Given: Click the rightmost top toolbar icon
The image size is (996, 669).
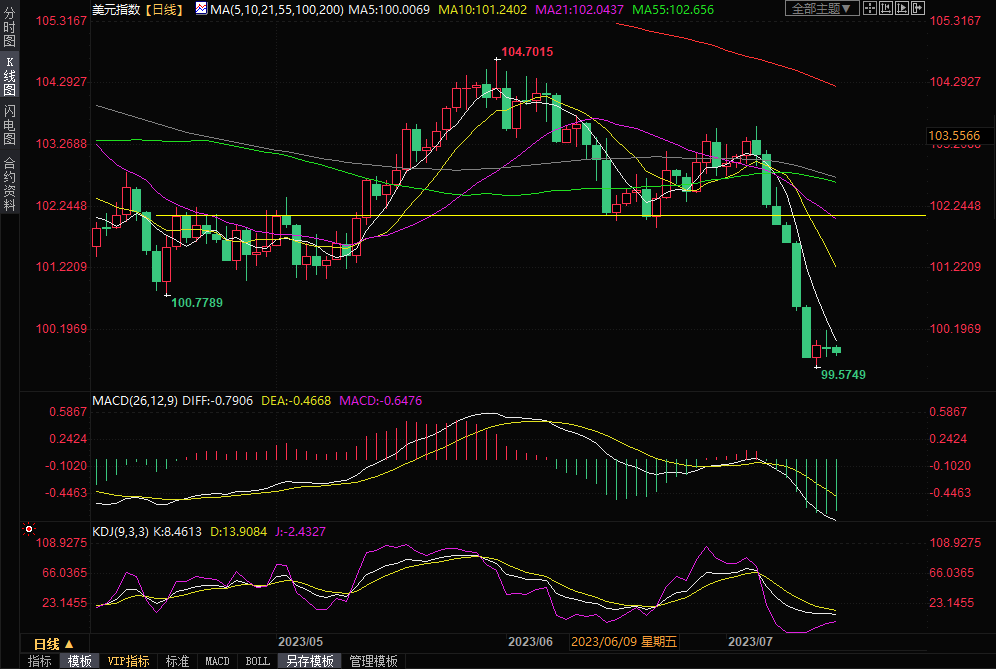Looking at the screenshot, I should click(917, 9).
